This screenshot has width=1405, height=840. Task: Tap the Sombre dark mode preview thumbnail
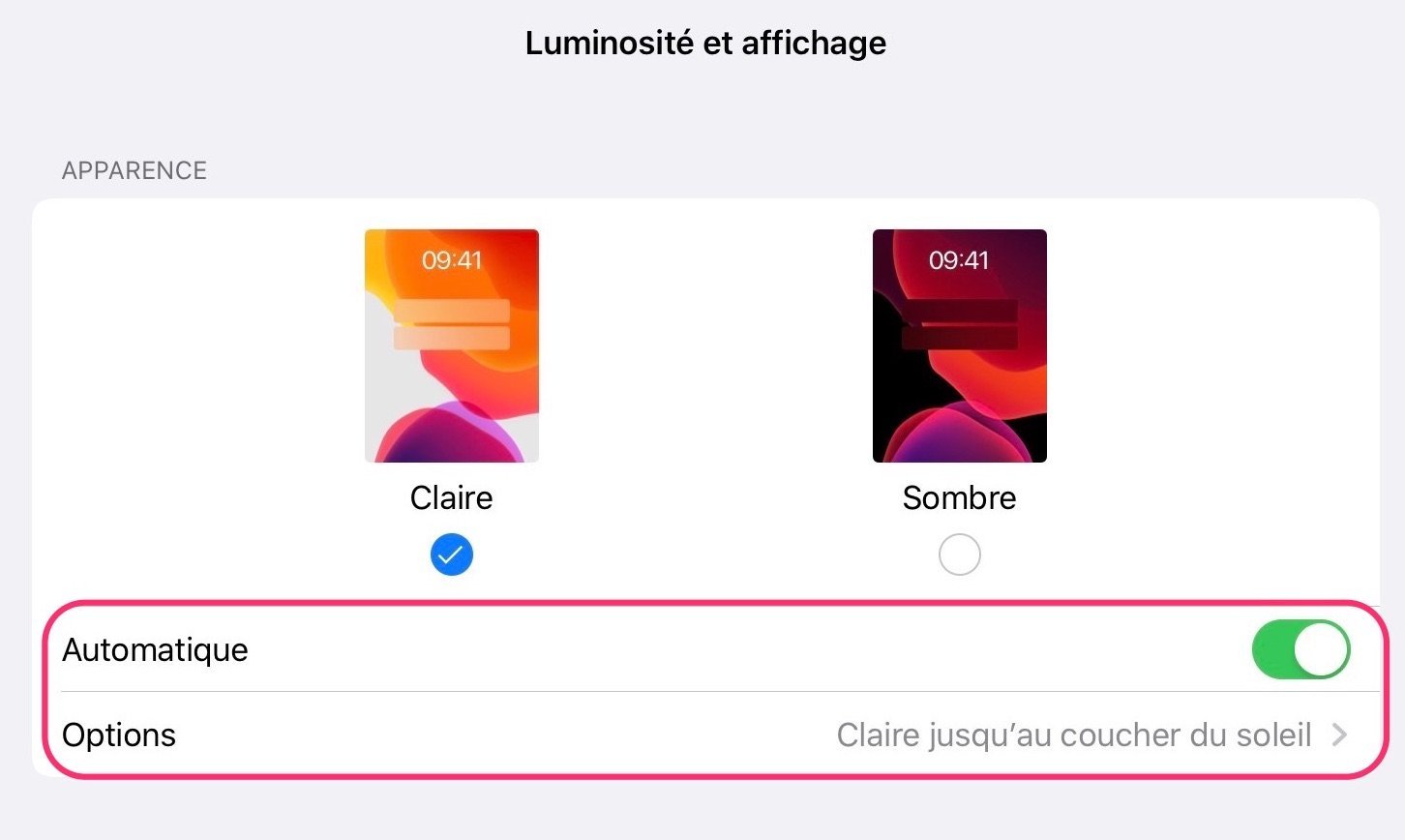pyautogui.click(x=959, y=345)
